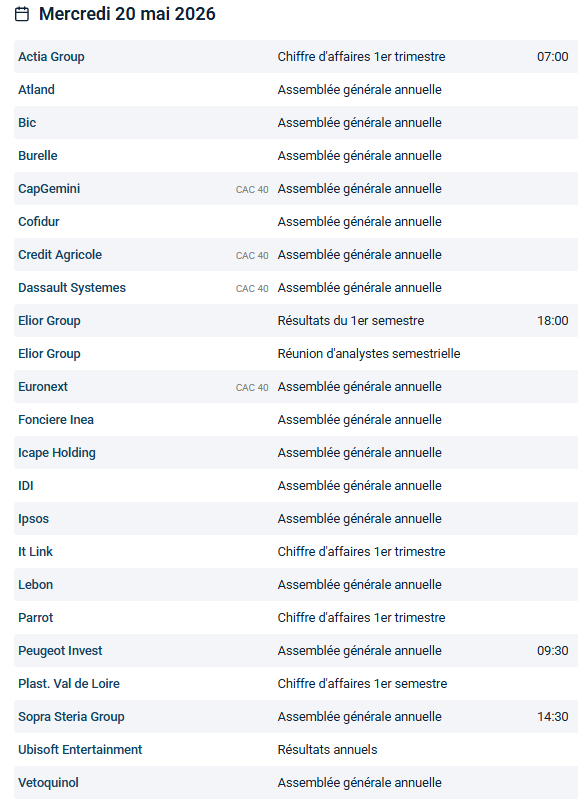
Task: Open the Burelle company link
Action: [x=38, y=155]
